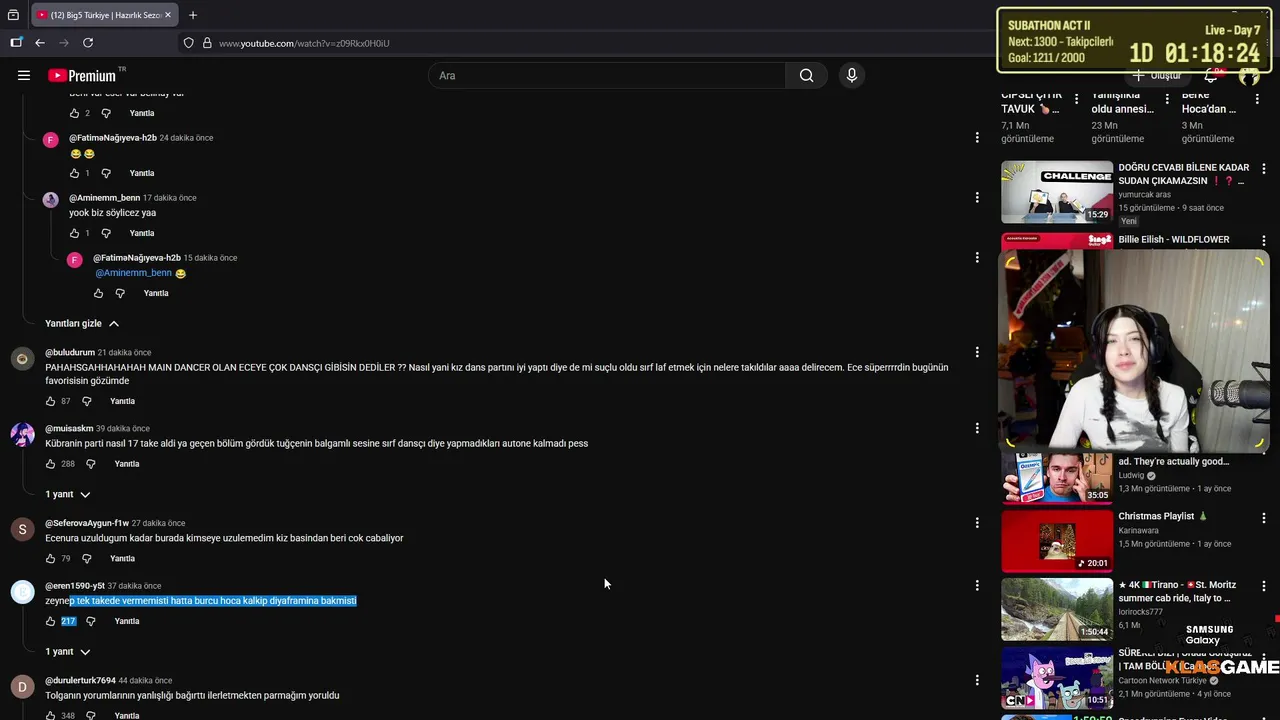The image size is (1280, 720).
Task: Expand '1 yanıt' under @muisaskm comment
Action: click(x=68, y=494)
